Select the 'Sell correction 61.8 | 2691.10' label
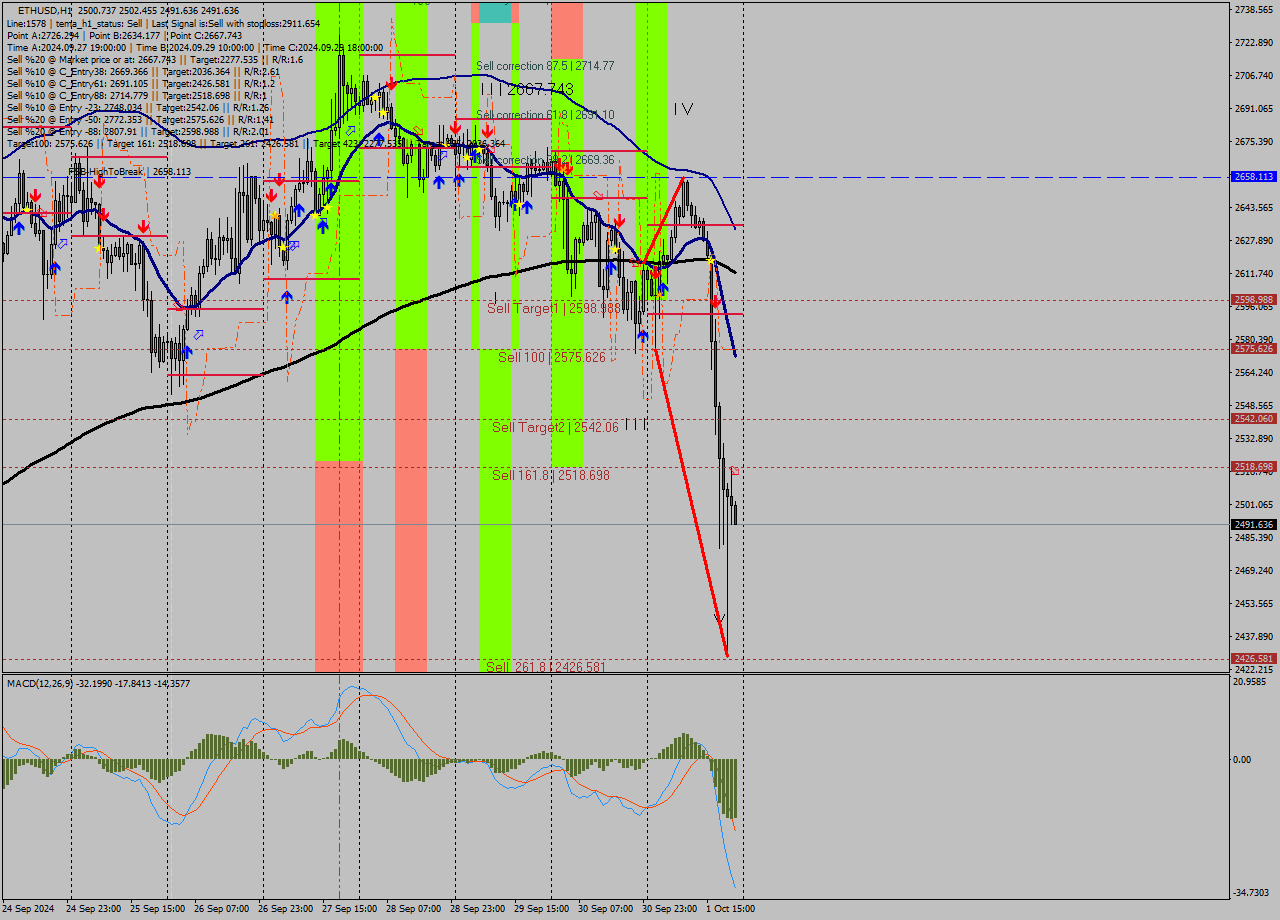 tap(545, 115)
